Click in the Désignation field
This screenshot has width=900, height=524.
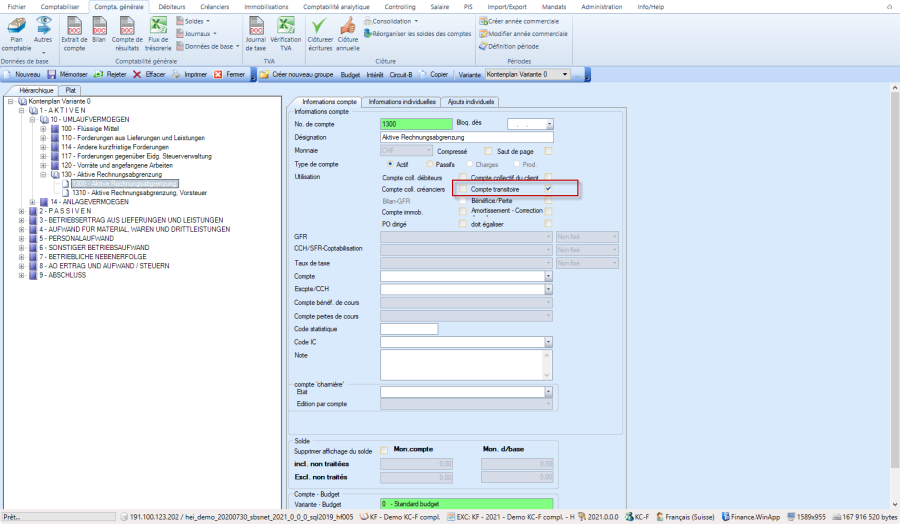(x=467, y=137)
